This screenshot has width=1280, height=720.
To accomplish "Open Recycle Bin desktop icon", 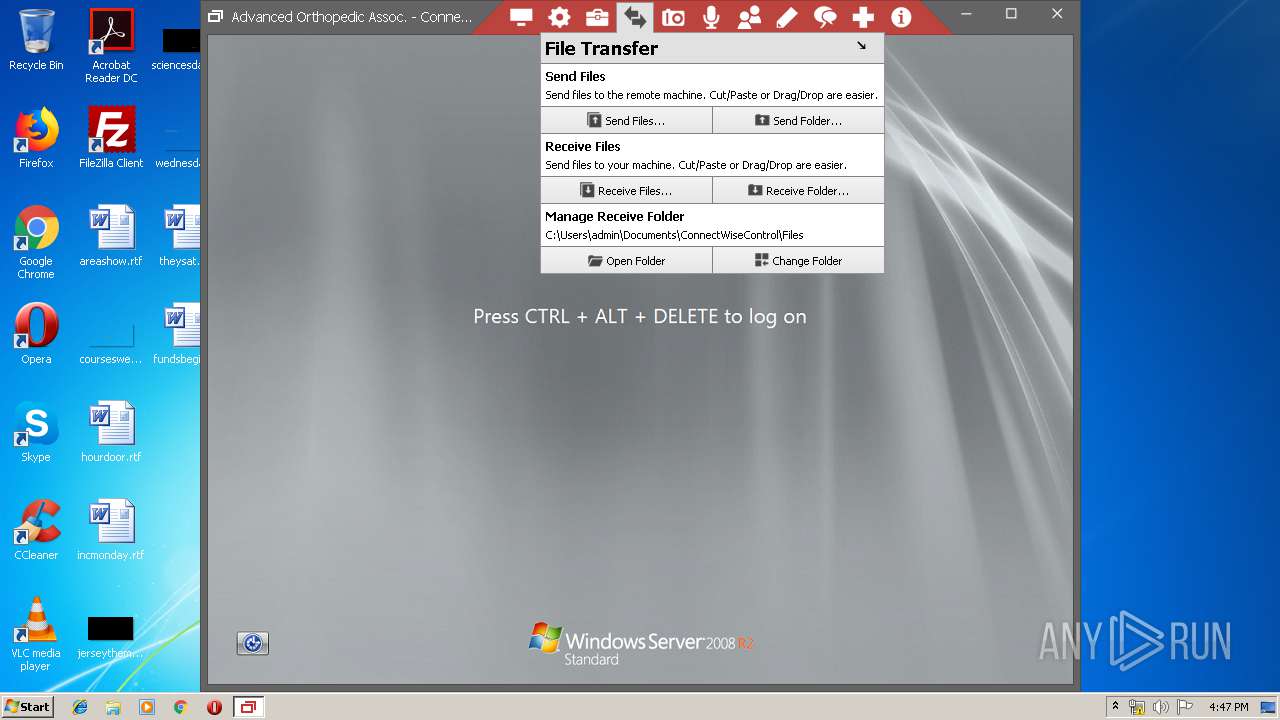I will (x=36, y=40).
